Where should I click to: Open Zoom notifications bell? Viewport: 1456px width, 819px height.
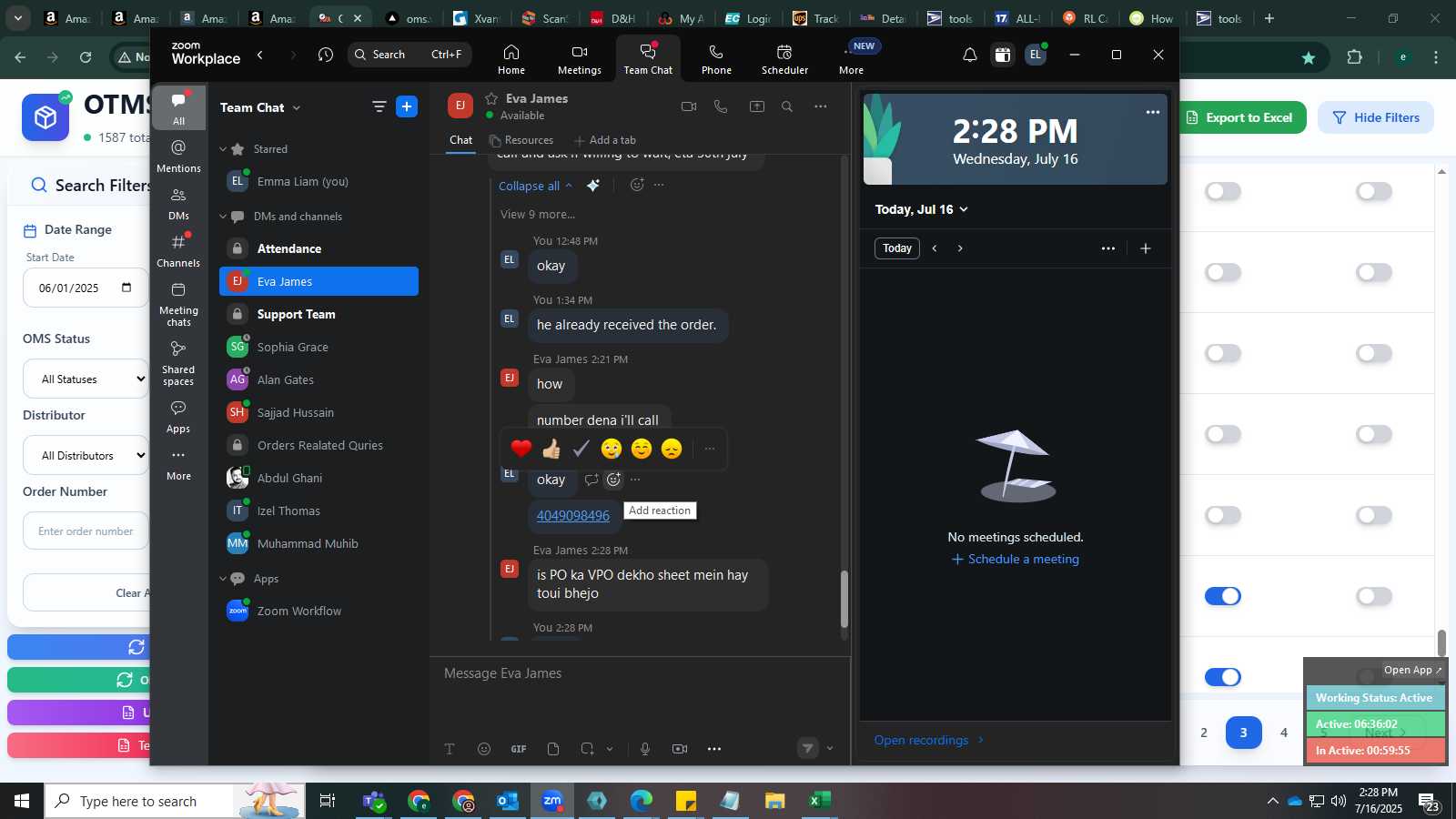click(970, 55)
